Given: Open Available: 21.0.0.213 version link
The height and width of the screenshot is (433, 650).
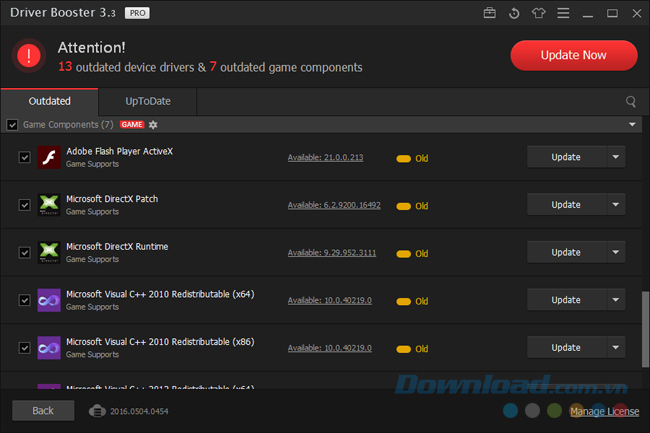Looking at the screenshot, I should pos(325,157).
